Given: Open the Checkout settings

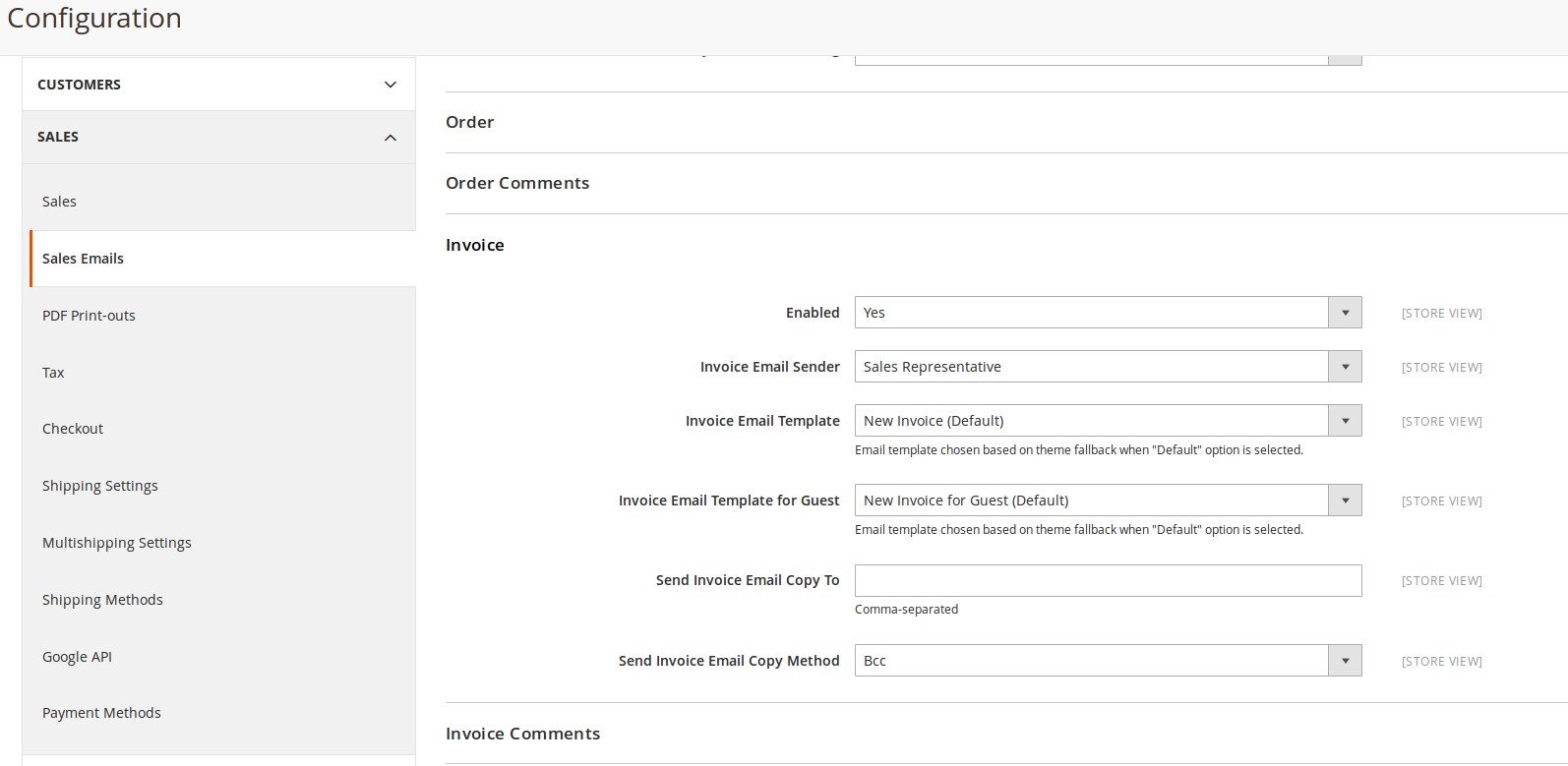Looking at the screenshot, I should click(x=73, y=429).
